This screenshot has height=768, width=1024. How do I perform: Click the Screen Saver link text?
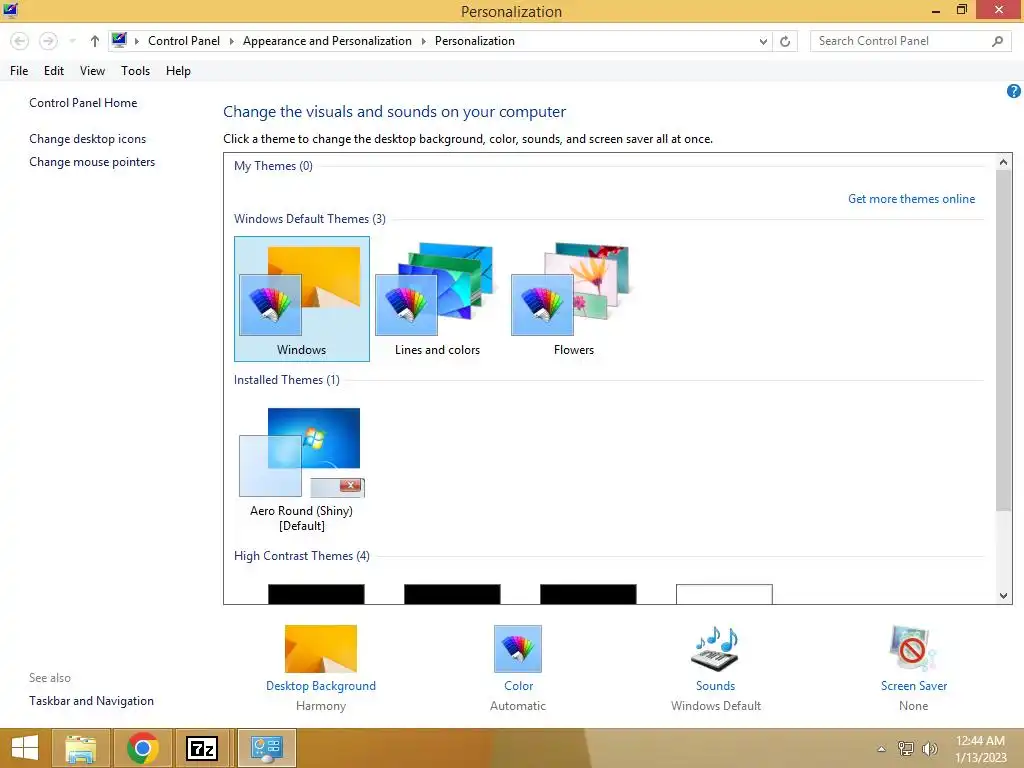(x=914, y=686)
